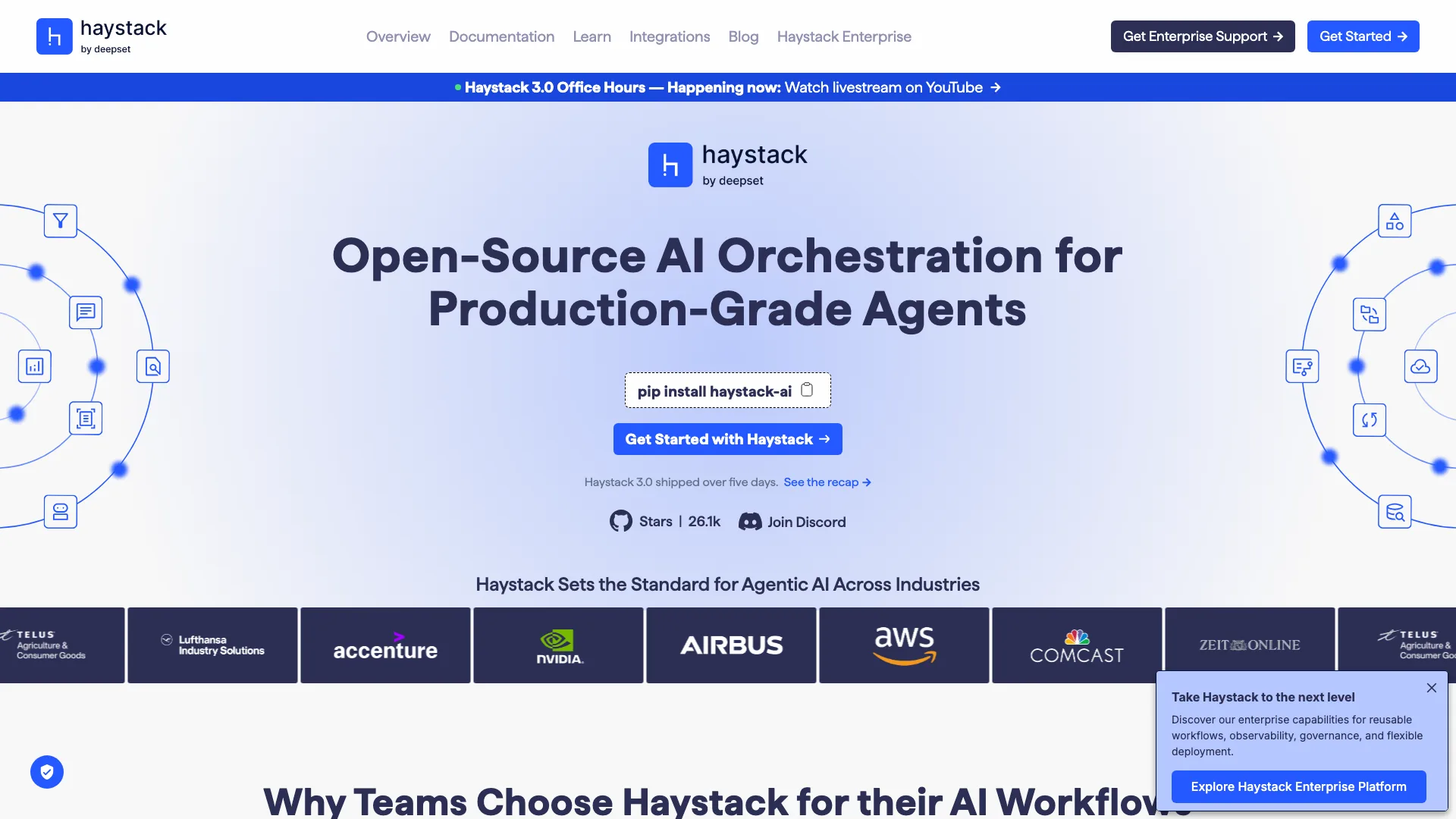Click Explore Haystack Enterprise Platform button
Screen dimensions: 1456x819
pos(1298,786)
